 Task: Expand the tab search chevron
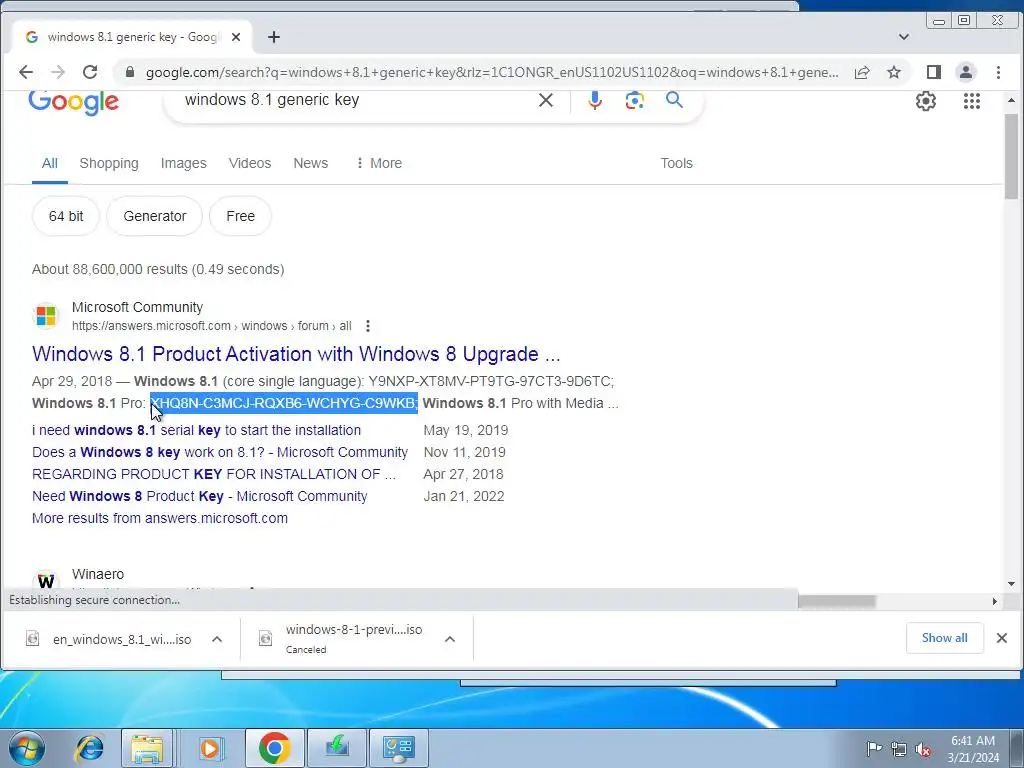[904, 37]
